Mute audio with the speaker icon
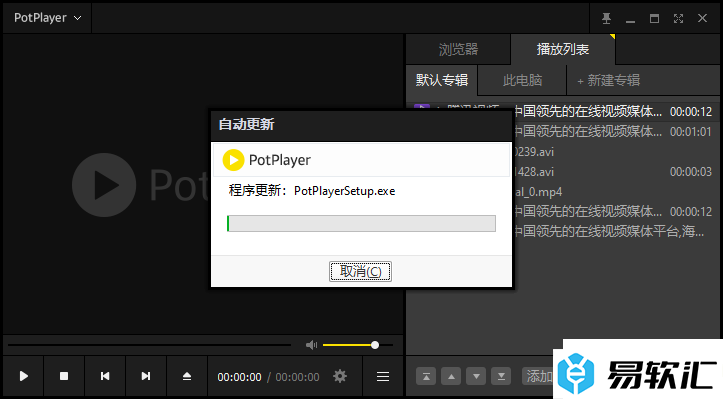The width and height of the screenshot is (723, 399). (311, 345)
